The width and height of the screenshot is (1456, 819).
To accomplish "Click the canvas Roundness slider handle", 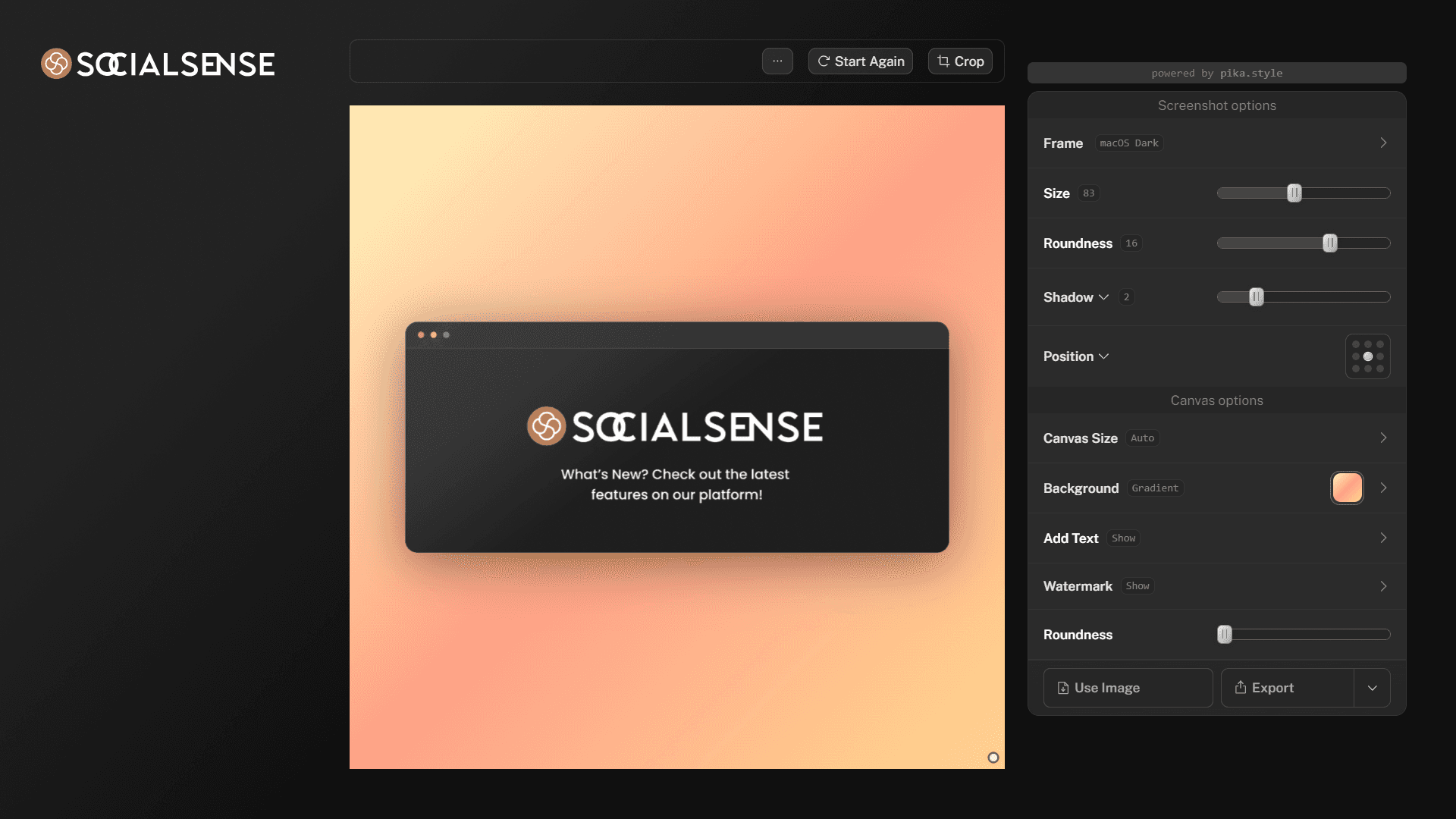I will (x=1225, y=635).
